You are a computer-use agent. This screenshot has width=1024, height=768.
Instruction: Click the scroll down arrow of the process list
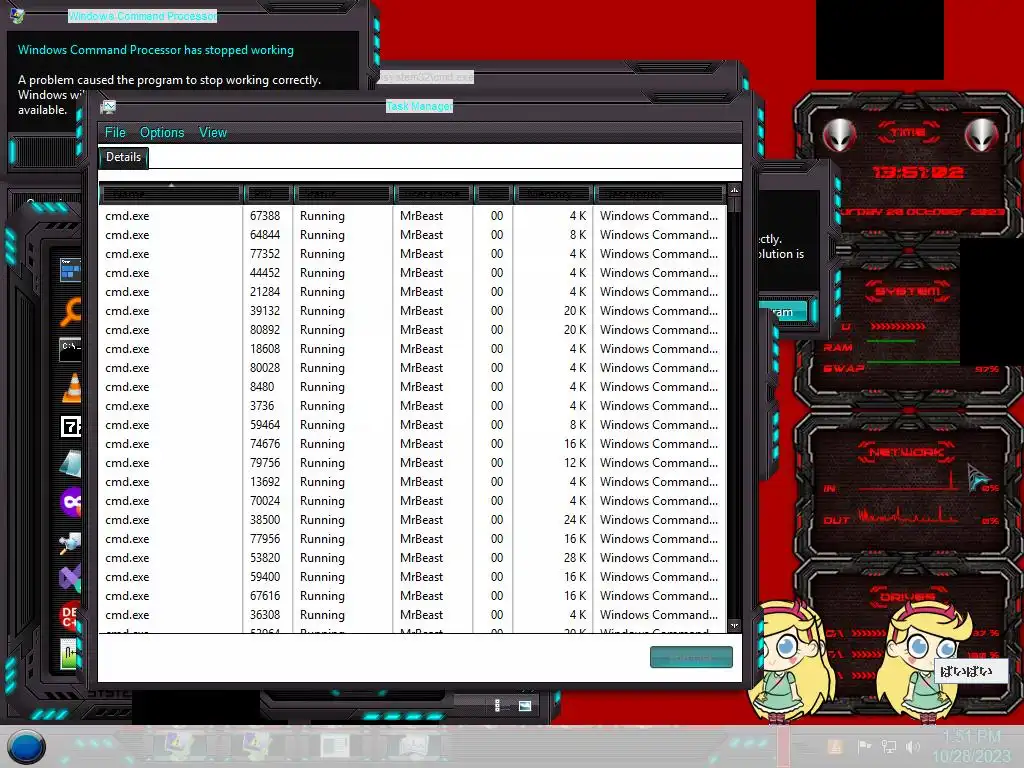tap(734, 626)
